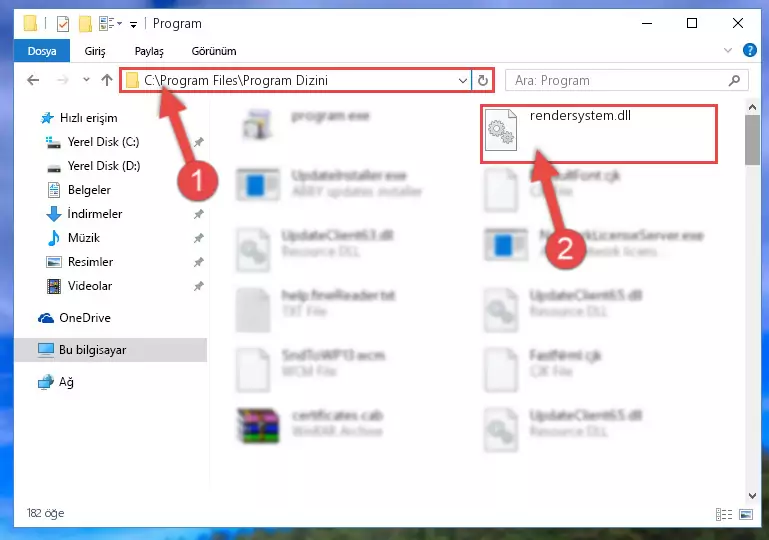Screen dimensions: 769x540
Task: Switch to Details view layout icon
Action: pyautogui.click(x=724, y=514)
